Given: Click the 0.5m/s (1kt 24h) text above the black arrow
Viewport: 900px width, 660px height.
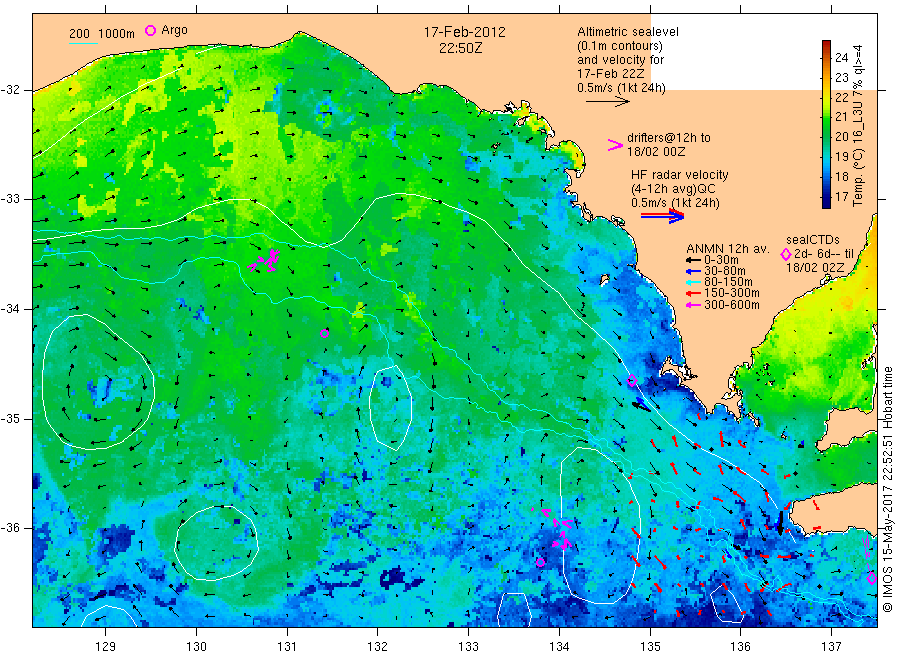Looking at the screenshot, I should pos(622,88).
